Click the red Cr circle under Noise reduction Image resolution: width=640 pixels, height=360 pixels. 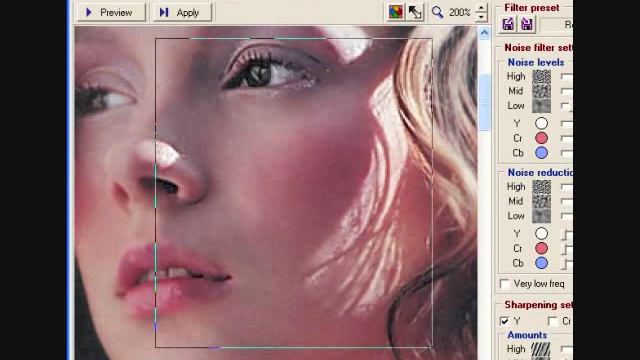tap(541, 248)
